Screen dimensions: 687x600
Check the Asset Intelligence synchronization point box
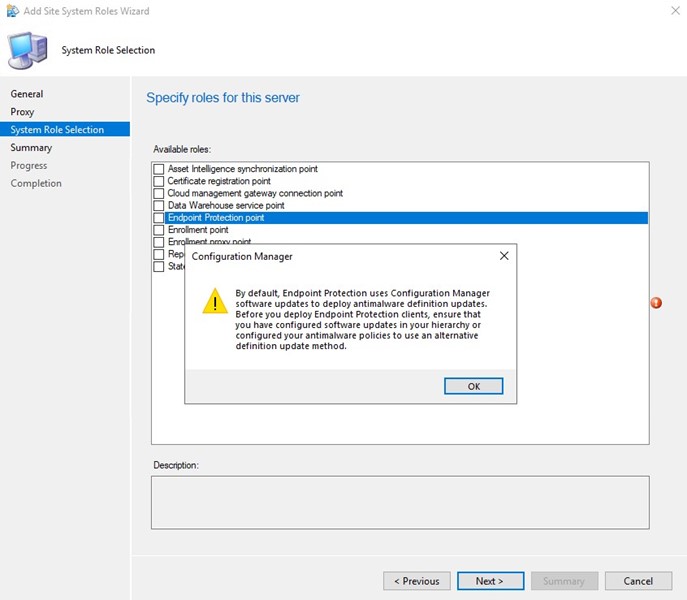(x=159, y=169)
